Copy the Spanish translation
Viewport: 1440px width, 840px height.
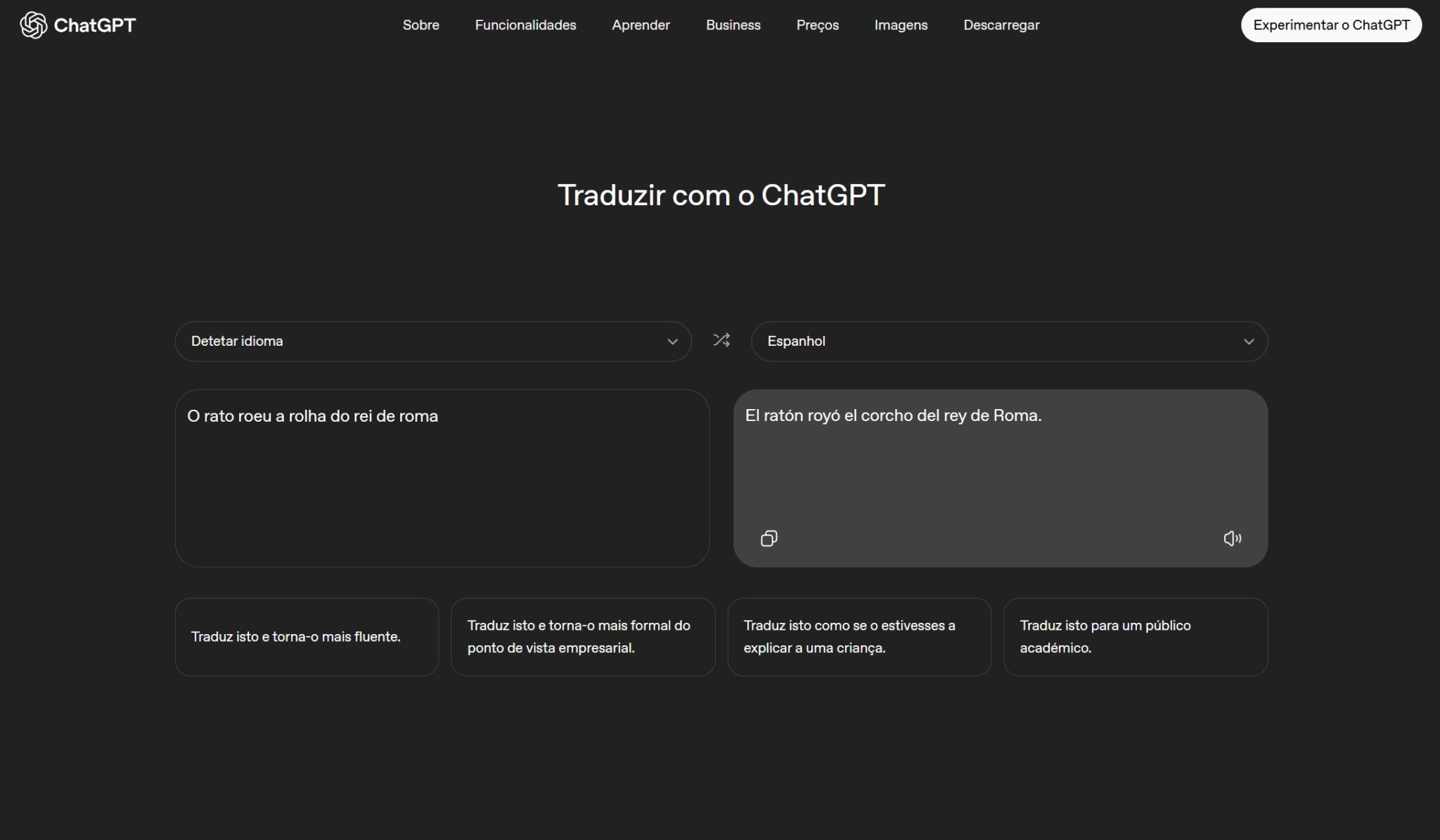tap(769, 538)
